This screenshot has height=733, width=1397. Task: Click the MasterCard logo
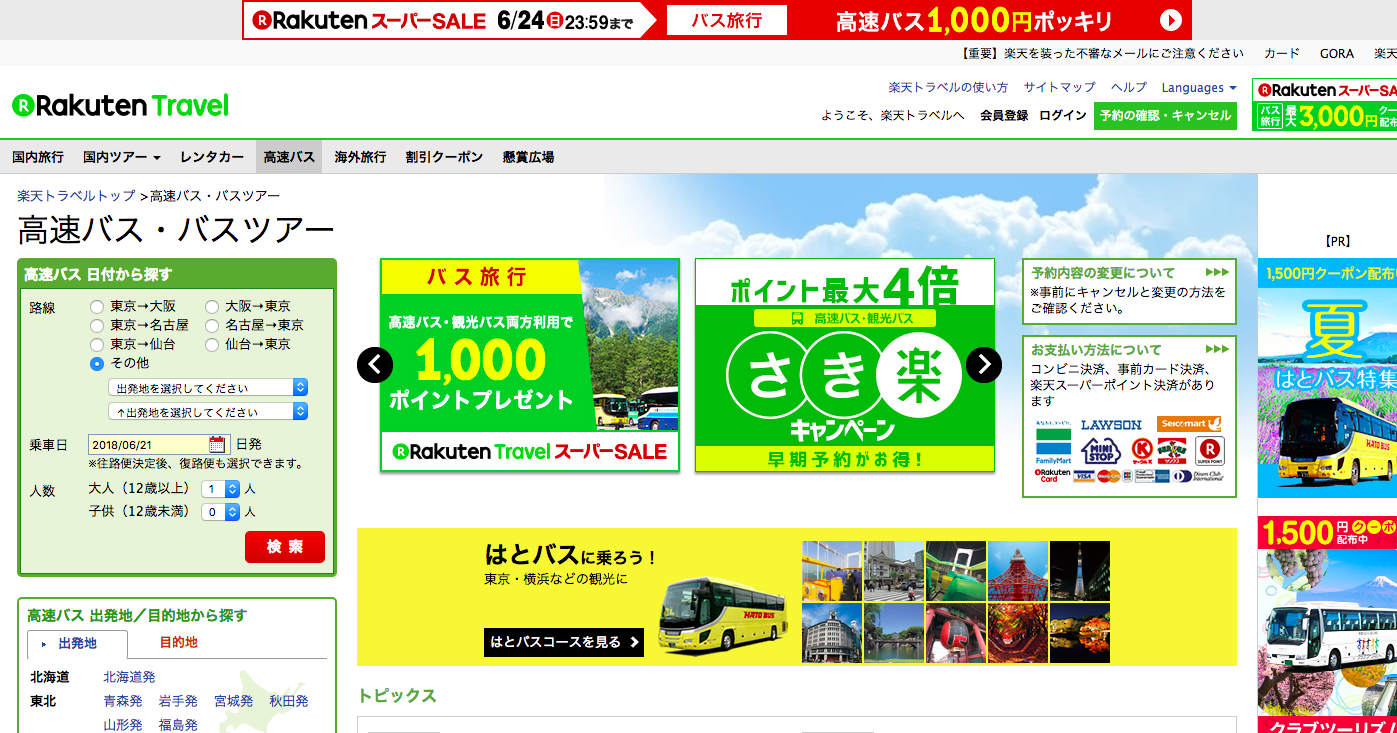tap(1108, 476)
